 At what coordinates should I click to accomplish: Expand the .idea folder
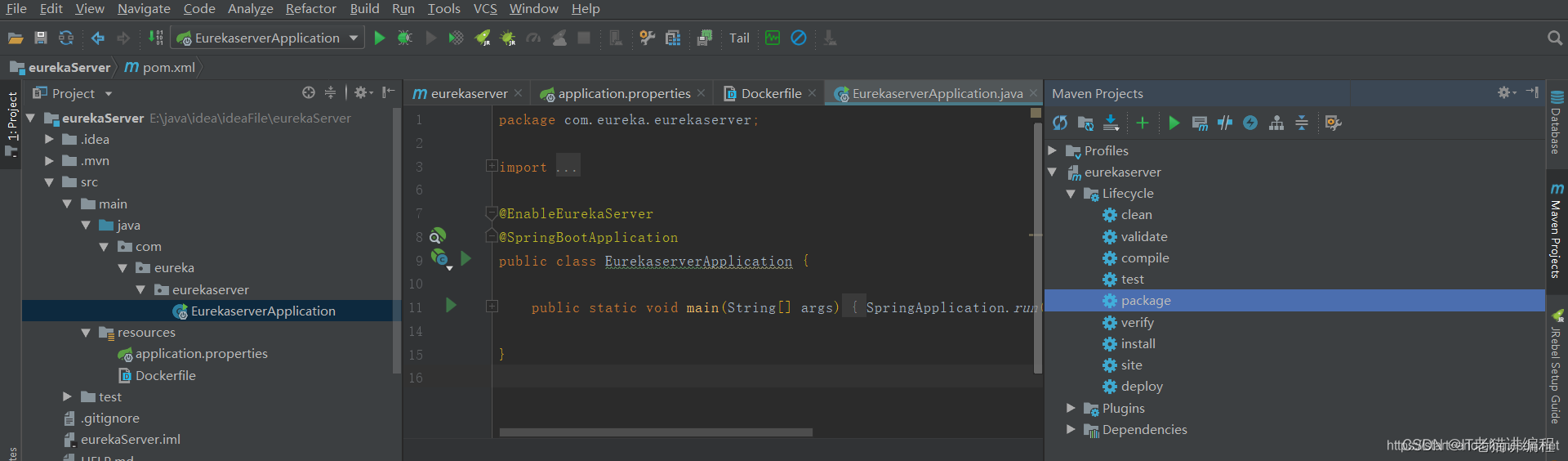point(48,140)
